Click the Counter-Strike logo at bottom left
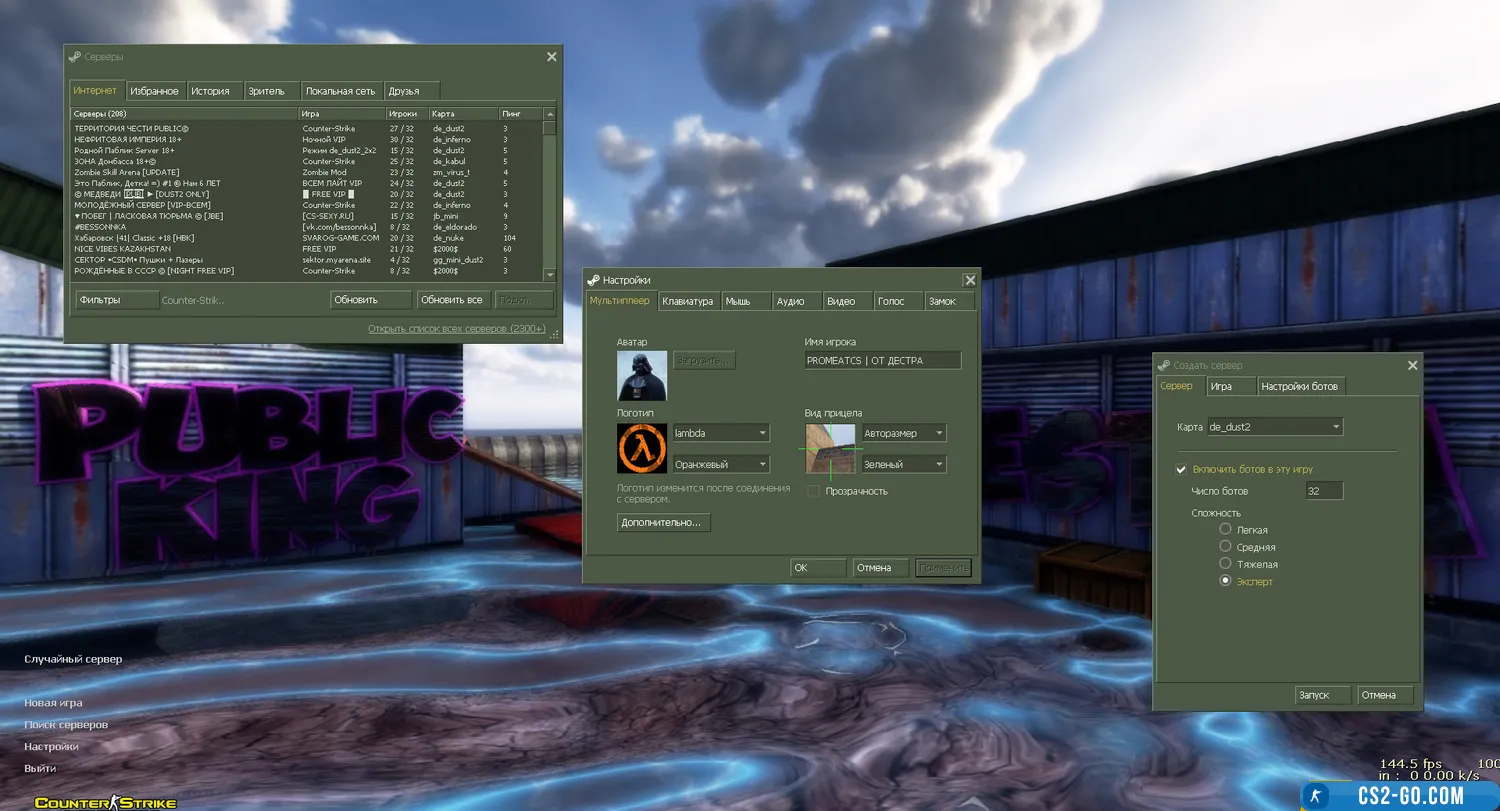1500x811 pixels. coord(105,802)
